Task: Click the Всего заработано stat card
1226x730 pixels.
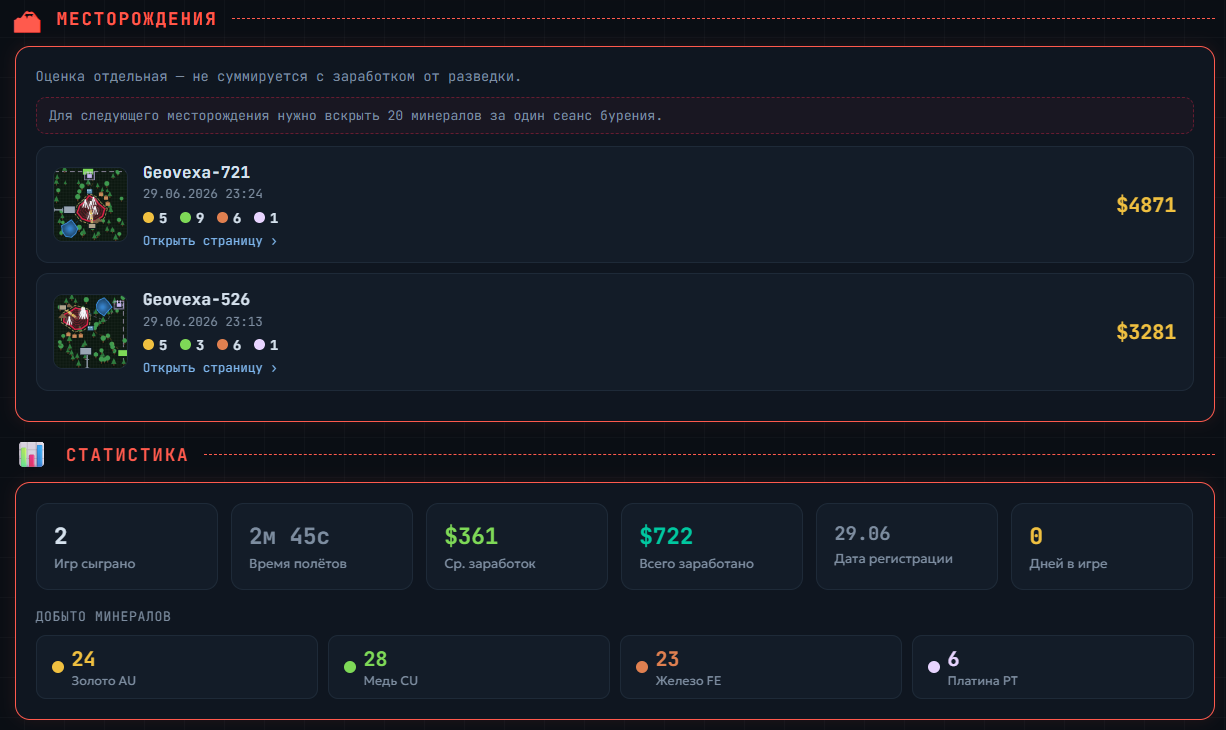Action: click(x=712, y=546)
